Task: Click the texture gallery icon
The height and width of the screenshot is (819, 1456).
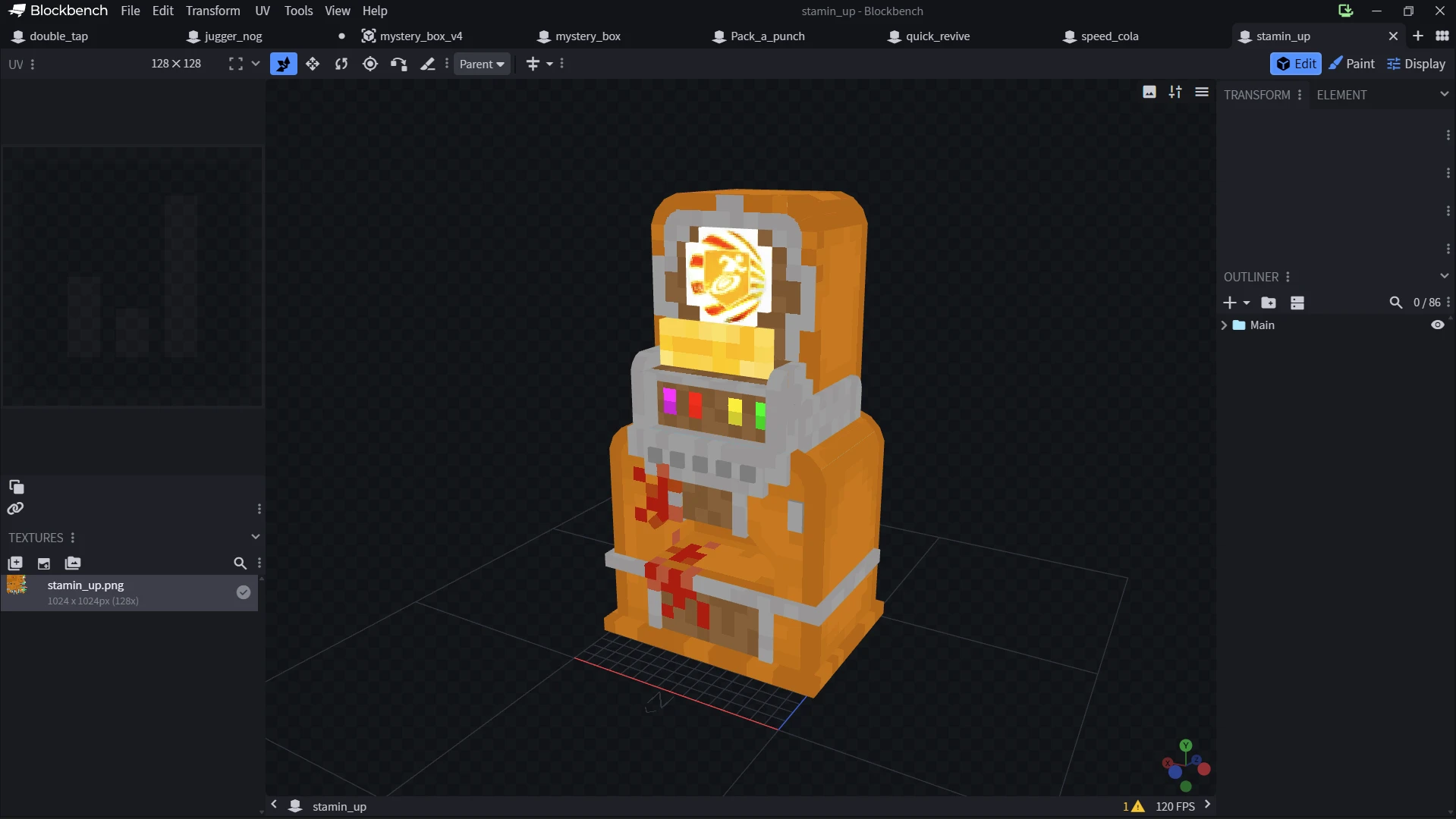Action: click(x=73, y=563)
